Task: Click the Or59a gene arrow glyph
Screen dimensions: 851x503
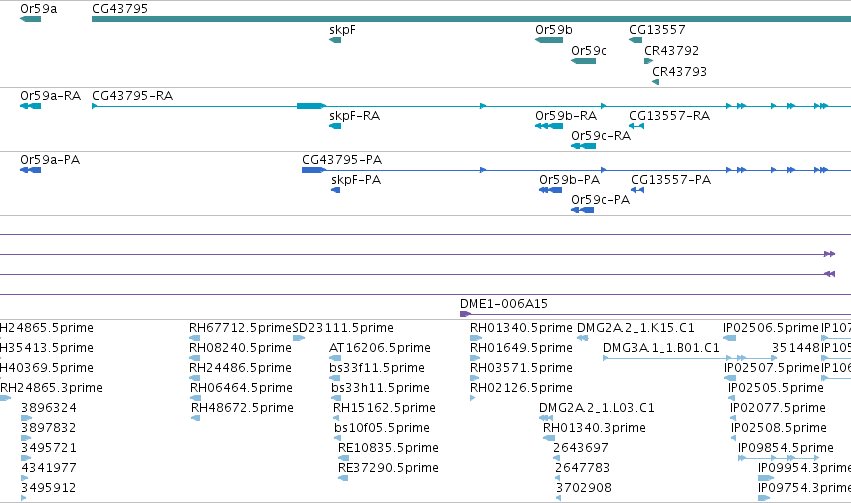Action: pos(30,20)
